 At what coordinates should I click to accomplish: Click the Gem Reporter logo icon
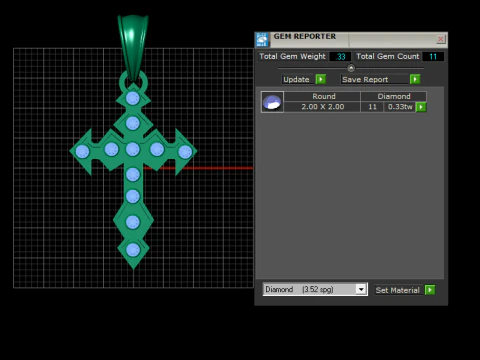(x=262, y=40)
